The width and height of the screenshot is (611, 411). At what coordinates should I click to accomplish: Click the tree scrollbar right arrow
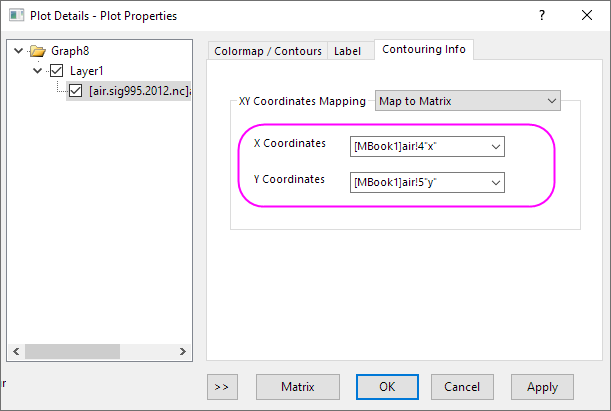coord(181,351)
